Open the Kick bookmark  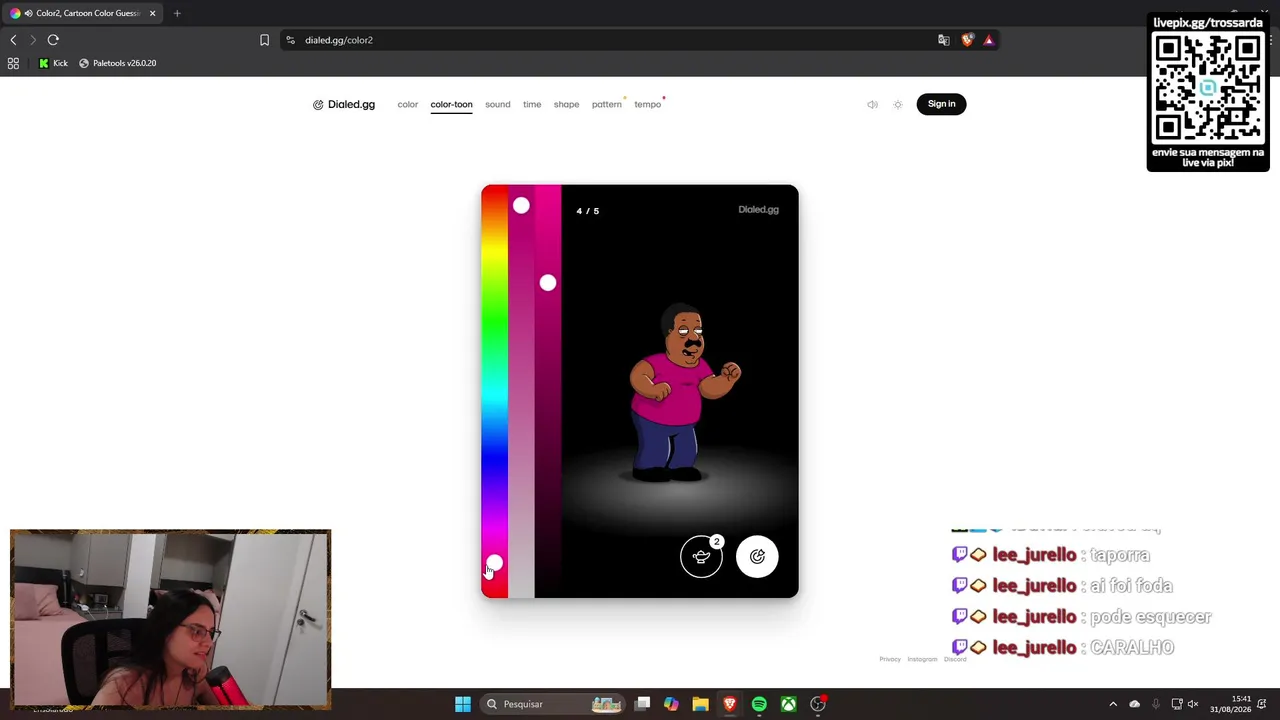(x=53, y=63)
